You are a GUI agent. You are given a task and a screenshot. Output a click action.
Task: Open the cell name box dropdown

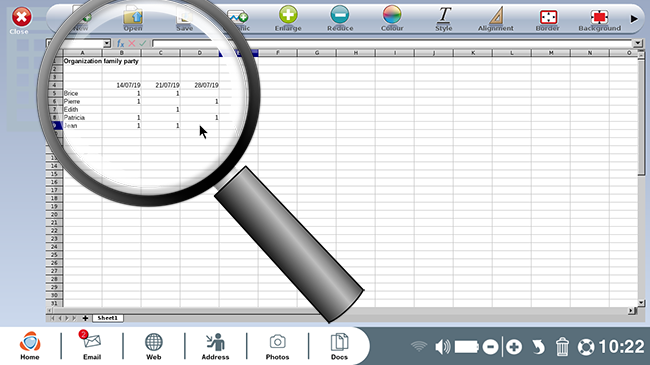[107, 44]
